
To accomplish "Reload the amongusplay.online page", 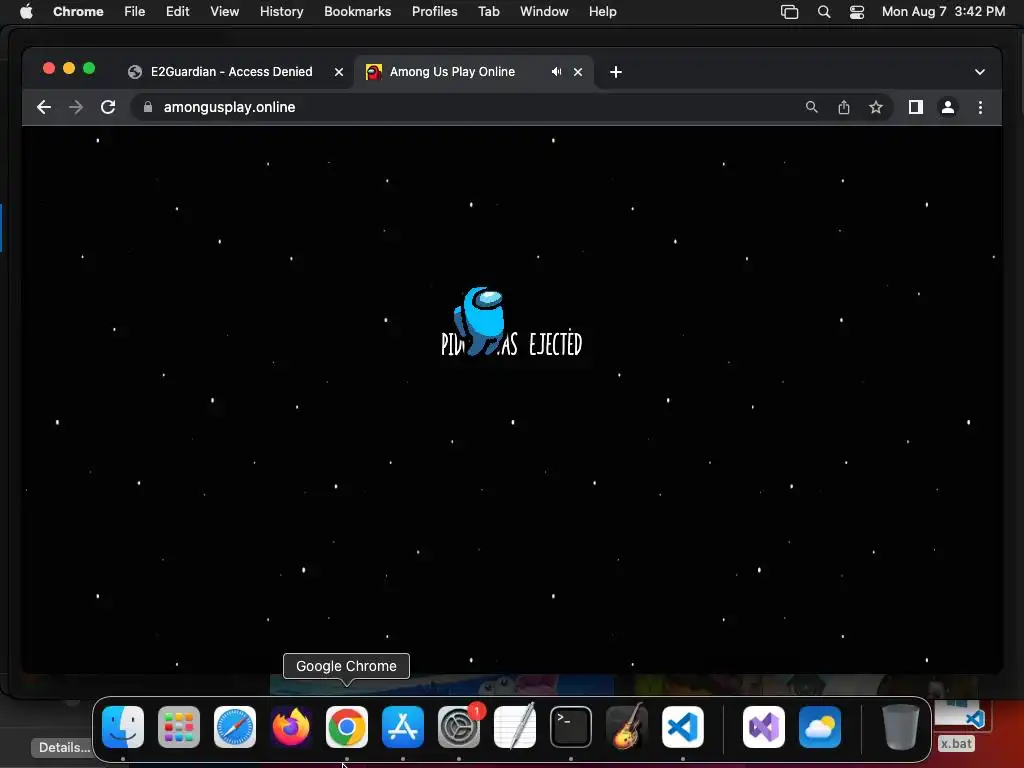I will (x=108, y=107).
